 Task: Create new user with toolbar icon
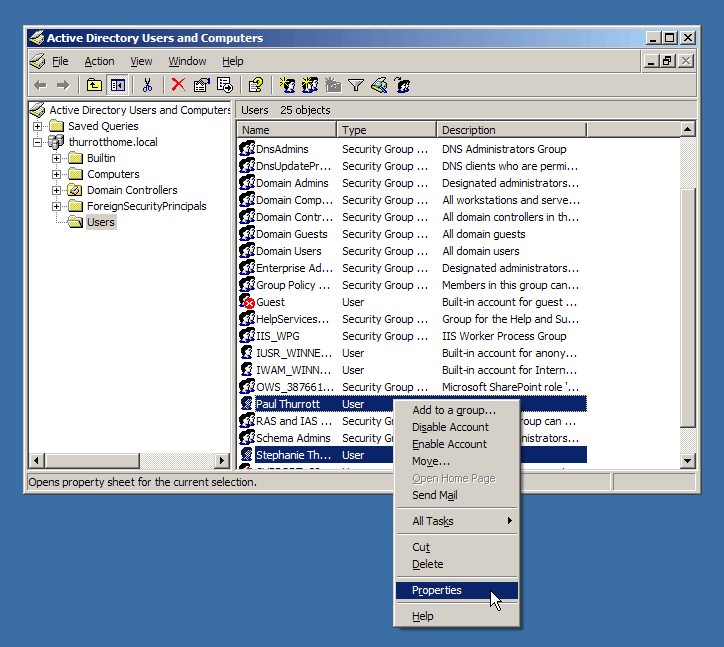click(x=287, y=85)
